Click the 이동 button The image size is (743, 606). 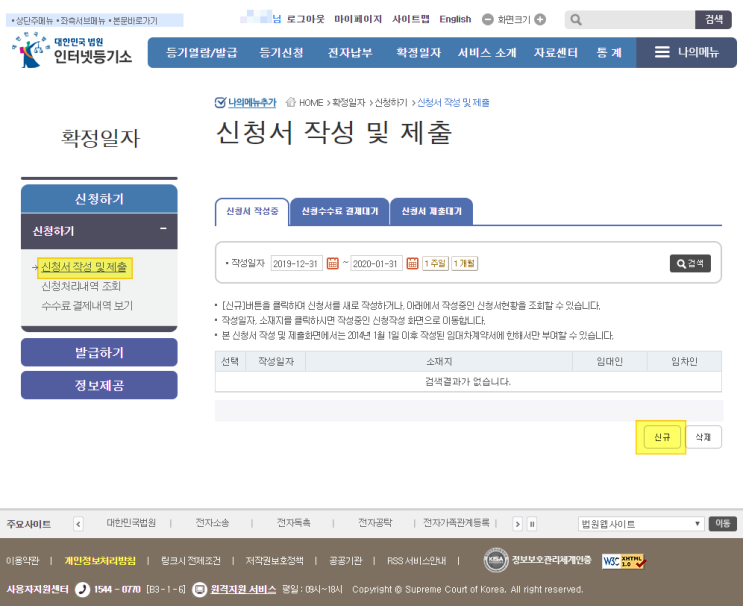click(723, 524)
